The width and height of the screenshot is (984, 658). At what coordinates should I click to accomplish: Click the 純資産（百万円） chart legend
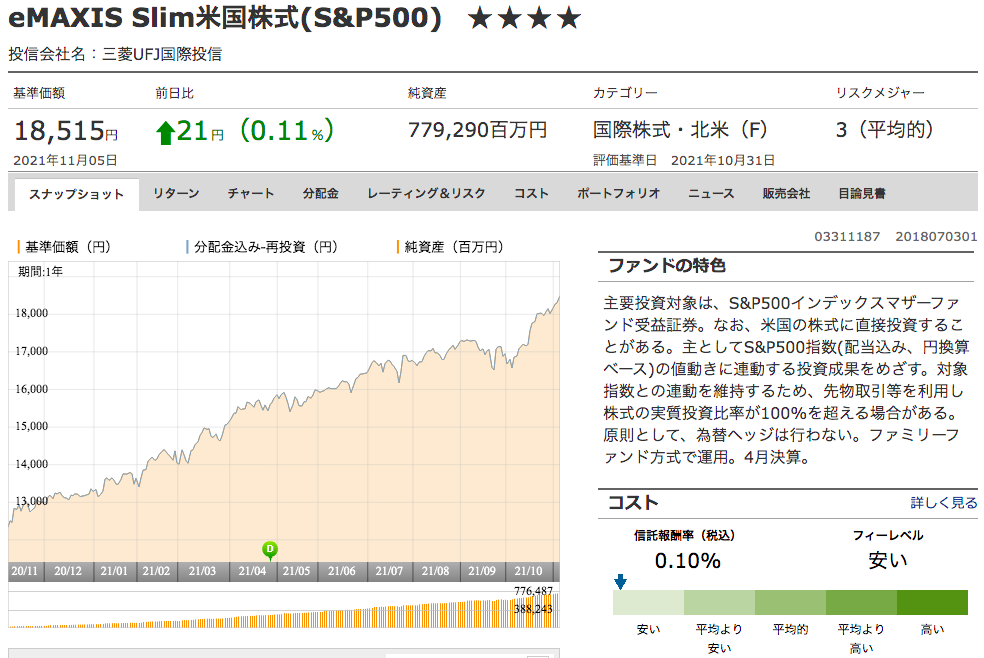pos(450,247)
